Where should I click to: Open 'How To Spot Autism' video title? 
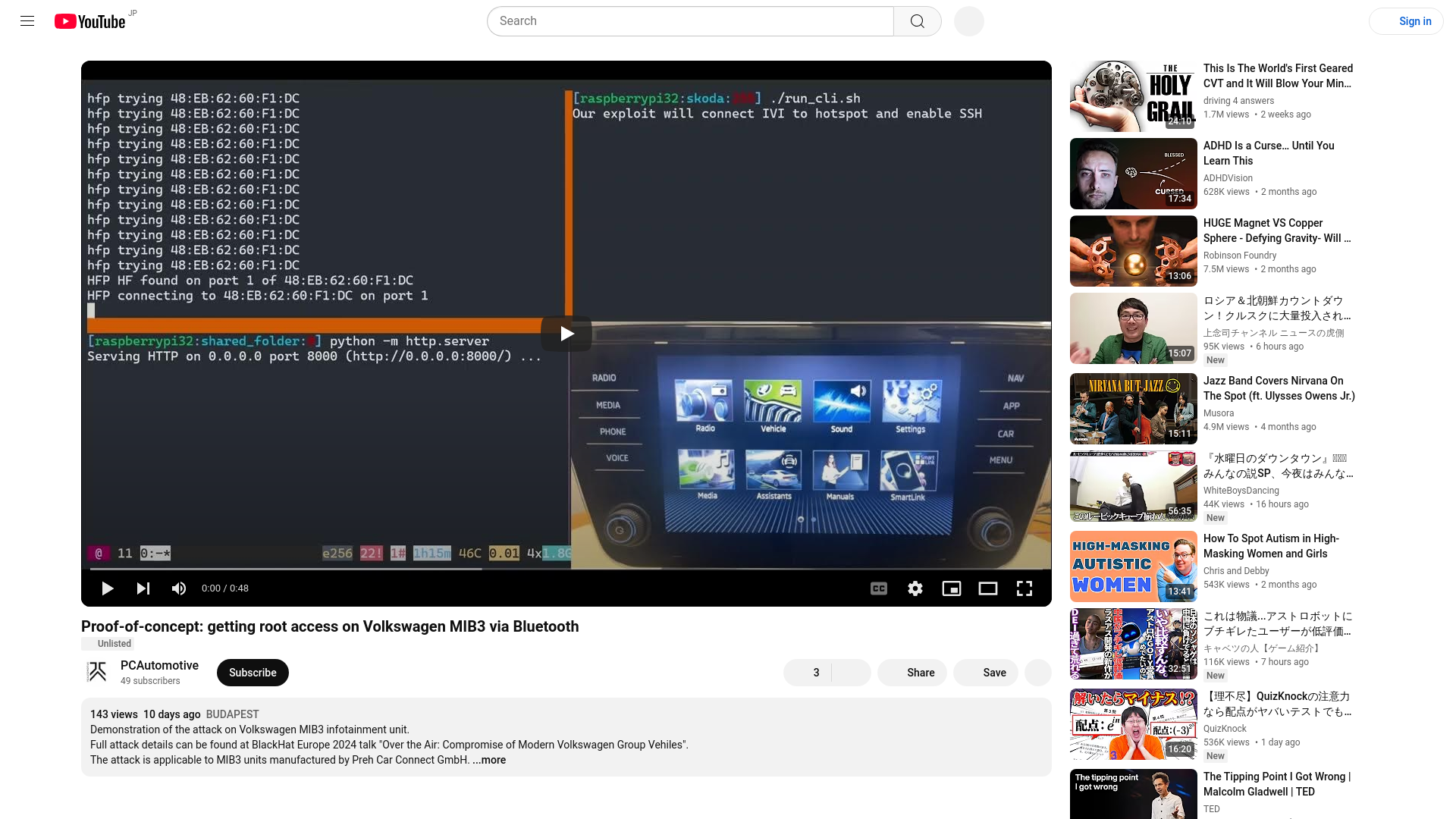coord(1271,546)
